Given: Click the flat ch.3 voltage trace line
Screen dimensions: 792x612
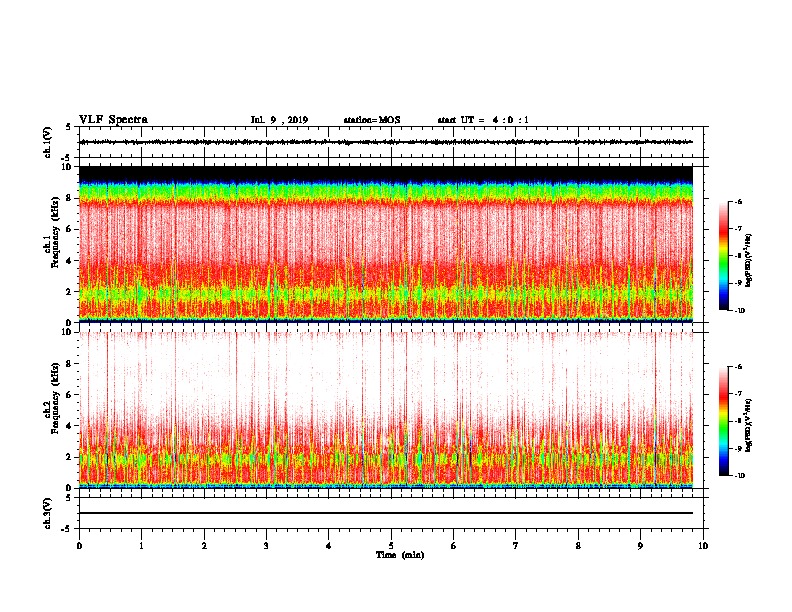Looking at the screenshot, I should click(x=386, y=513).
